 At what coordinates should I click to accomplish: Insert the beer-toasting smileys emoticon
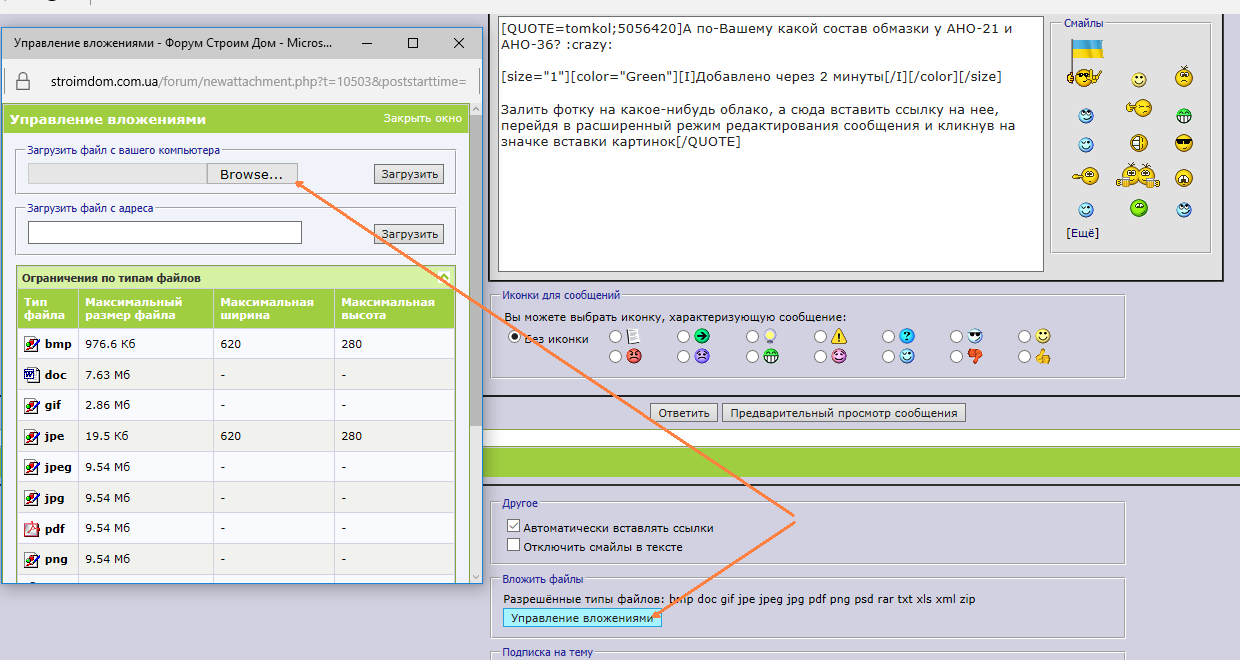pos(1138,176)
